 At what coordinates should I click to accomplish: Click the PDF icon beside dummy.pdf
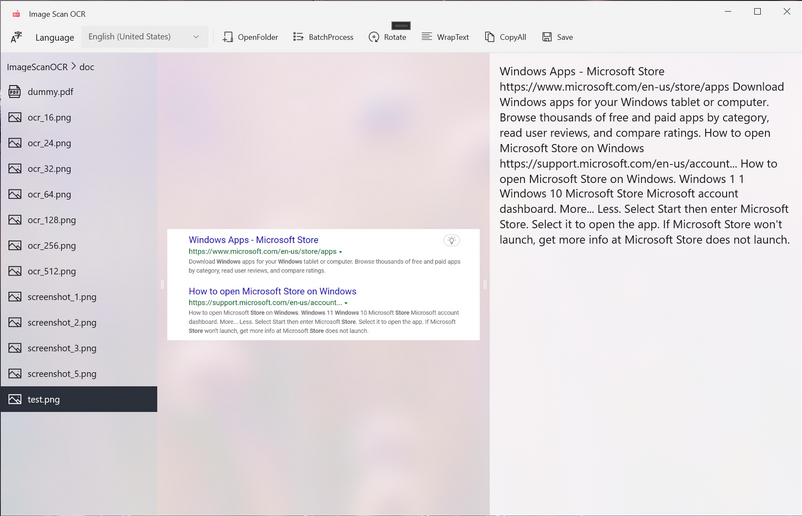coord(15,92)
